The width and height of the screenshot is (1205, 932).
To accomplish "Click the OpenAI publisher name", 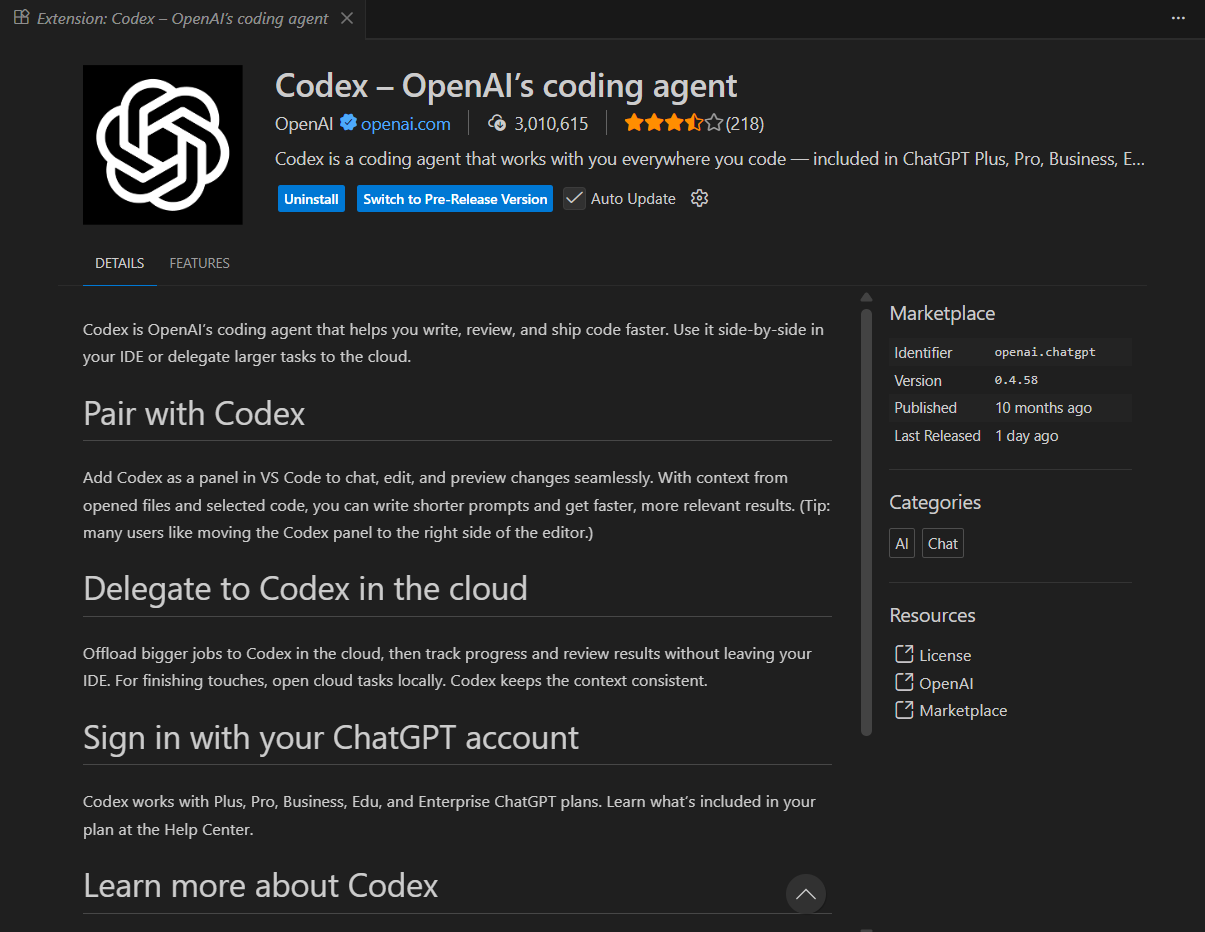I will click(305, 124).
